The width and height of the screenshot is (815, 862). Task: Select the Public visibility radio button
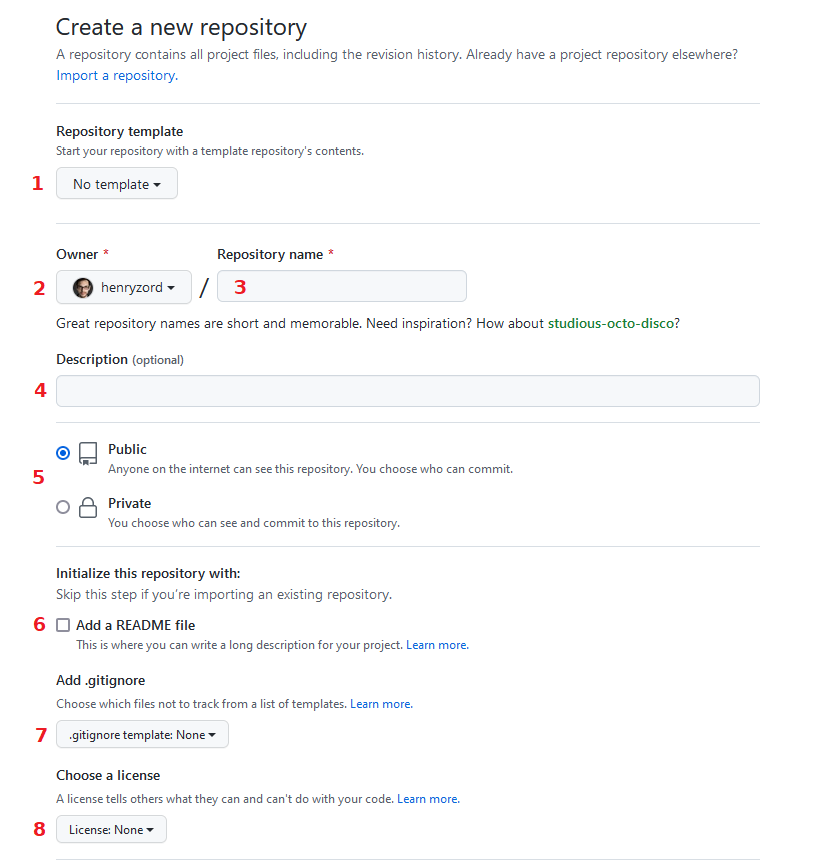tap(63, 453)
